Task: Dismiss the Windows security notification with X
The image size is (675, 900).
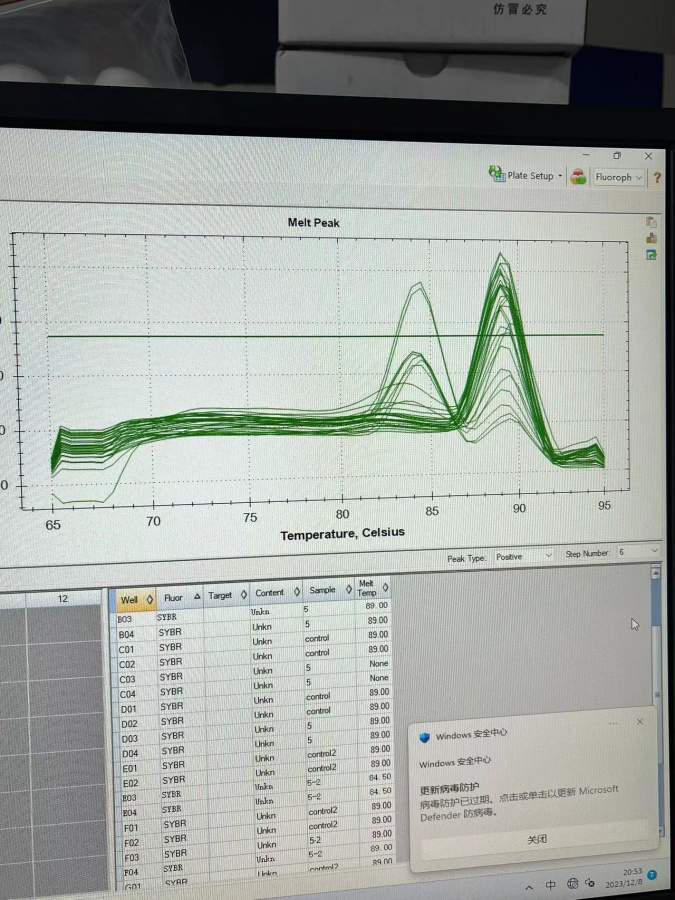Action: pos(640,721)
